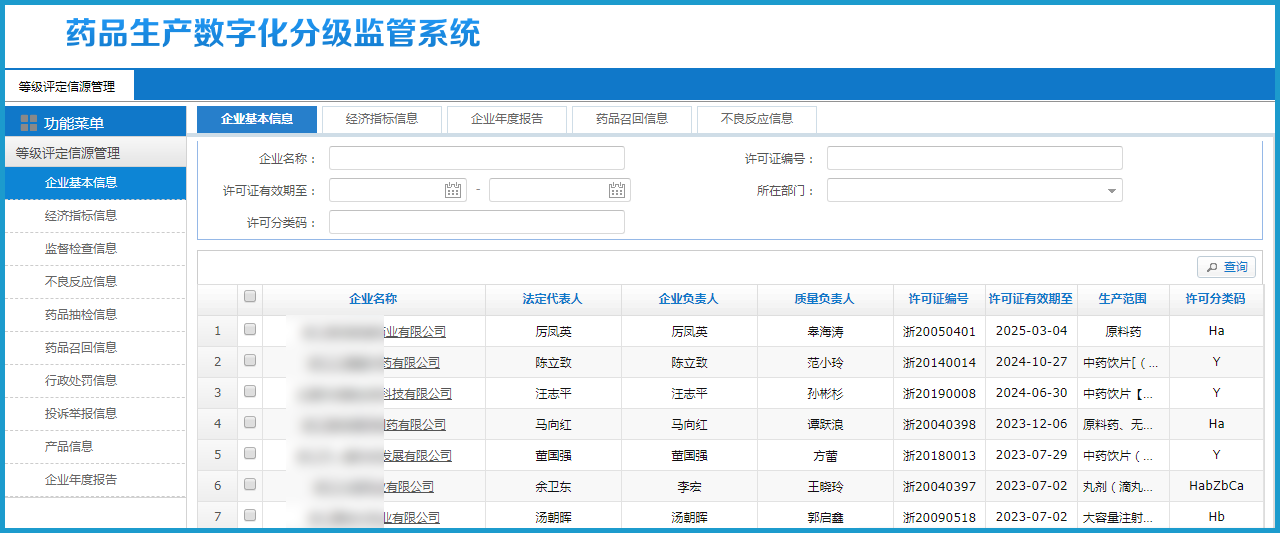Screen dimensions: 1280x533
Task: Expand the 所在部门 dropdown
Action: coord(1111,190)
